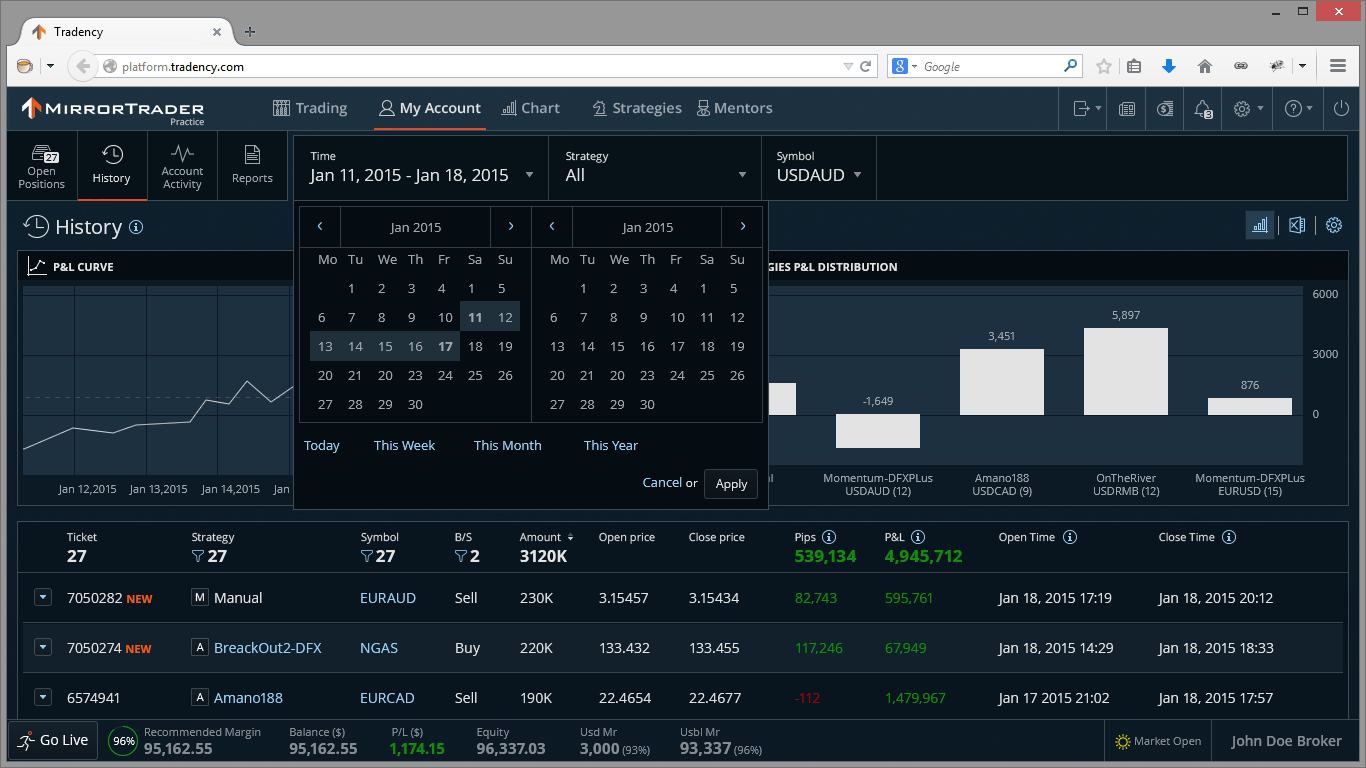The height and width of the screenshot is (768, 1366).
Task: Sort by Amount column
Action: point(547,537)
